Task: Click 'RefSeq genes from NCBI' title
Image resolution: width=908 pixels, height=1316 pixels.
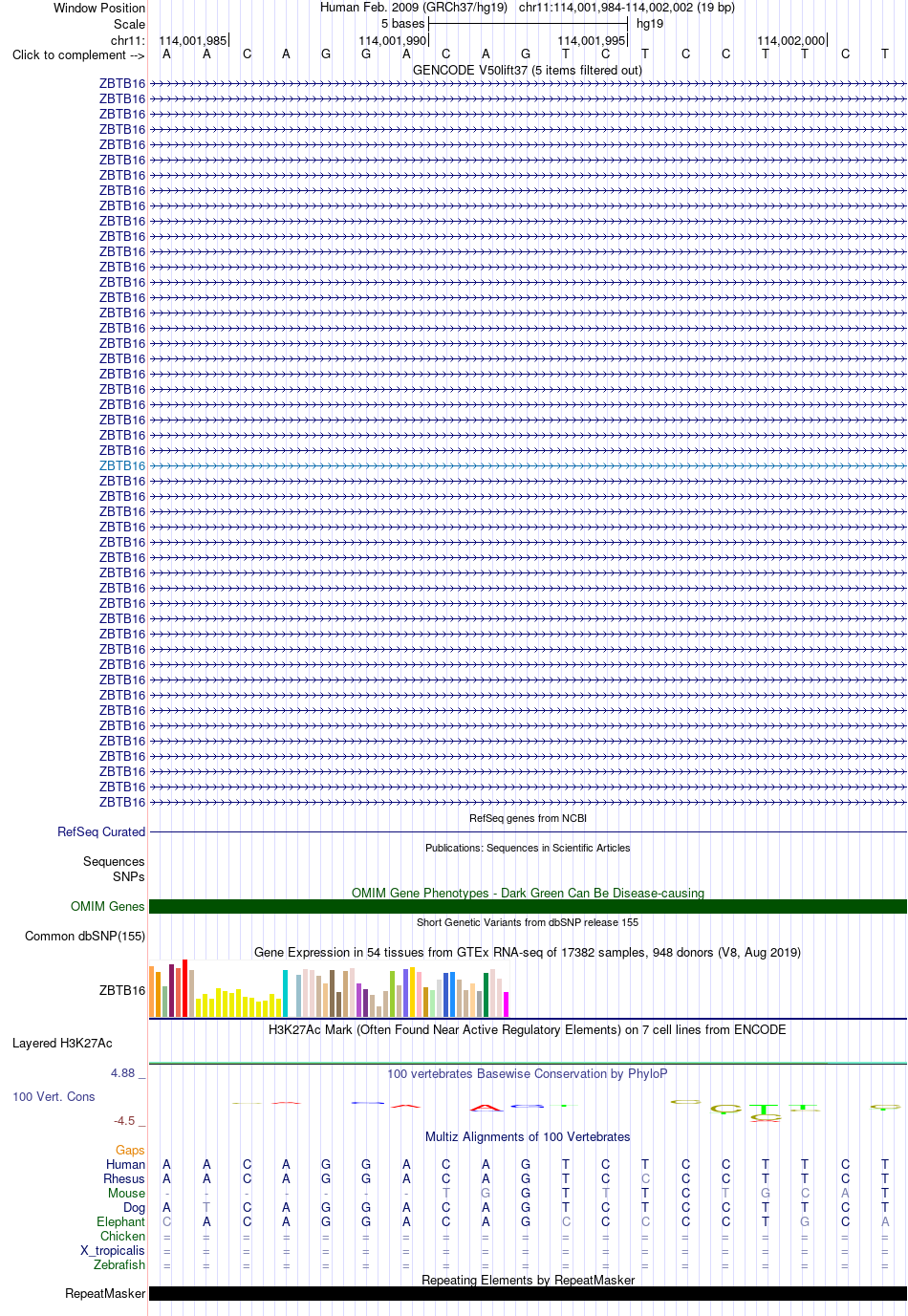Action: [528, 818]
